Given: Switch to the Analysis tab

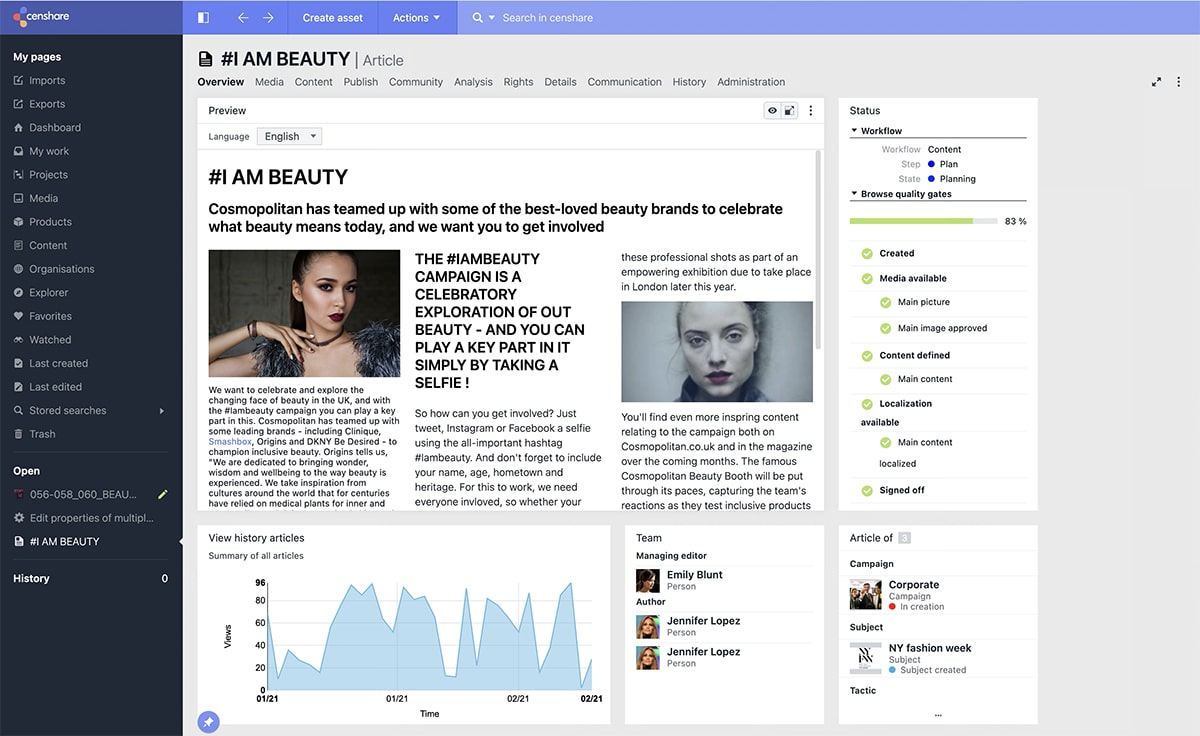Looking at the screenshot, I should pyautogui.click(x=473, y=82).
